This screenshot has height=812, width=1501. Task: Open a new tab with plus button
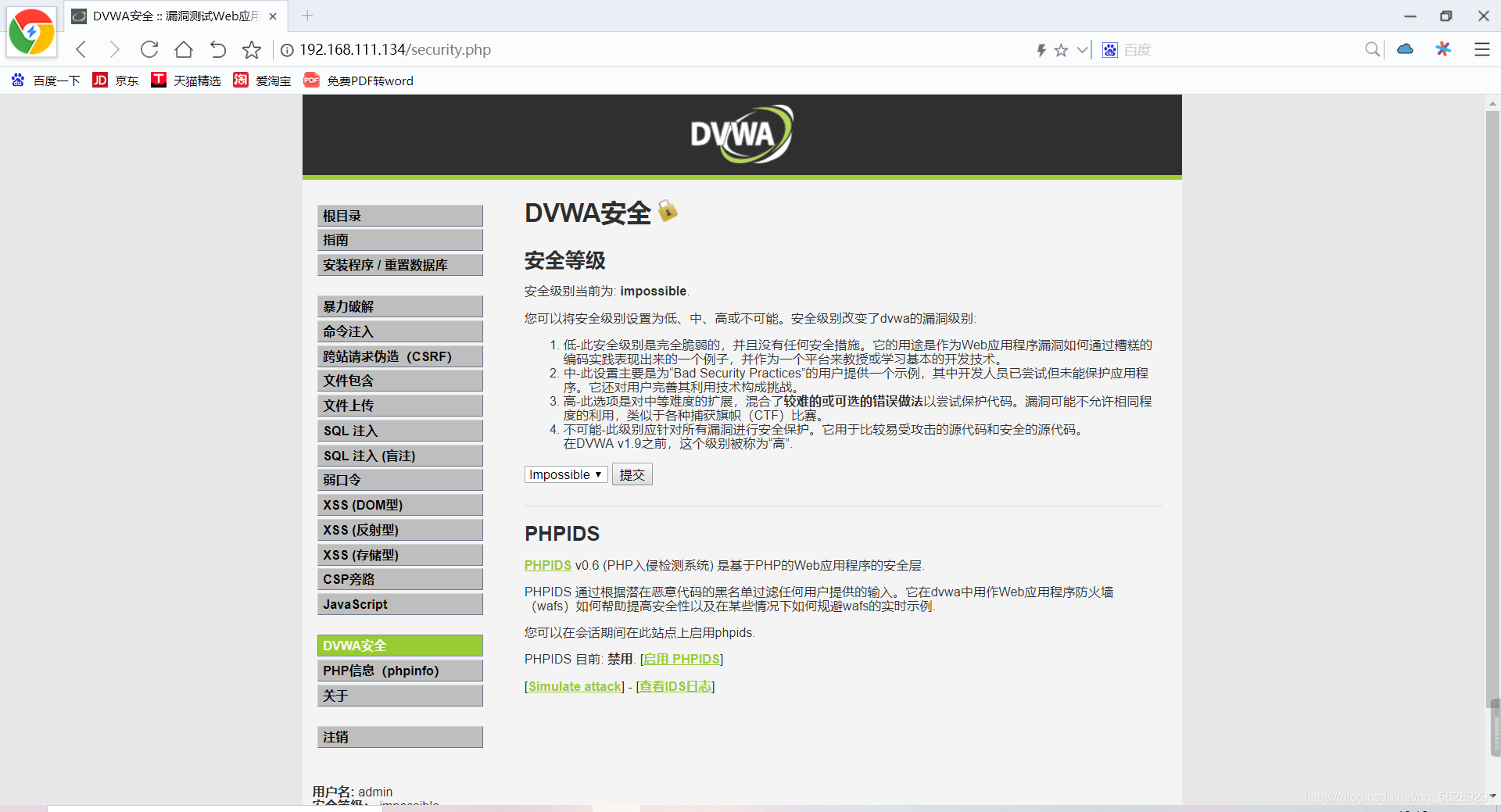click(x=307, y=16)
